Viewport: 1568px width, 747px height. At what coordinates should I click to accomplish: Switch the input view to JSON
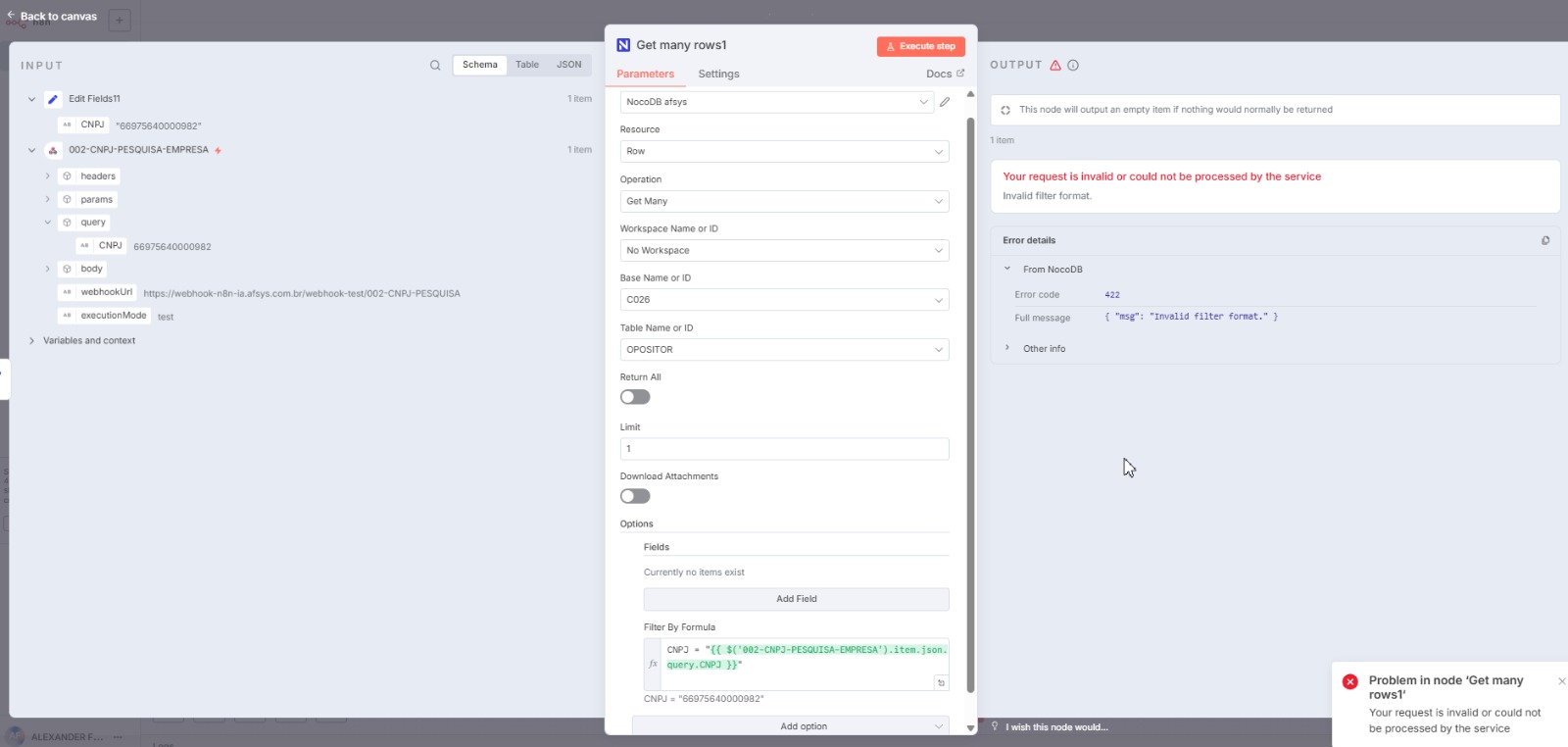click(x=568, y=65)
